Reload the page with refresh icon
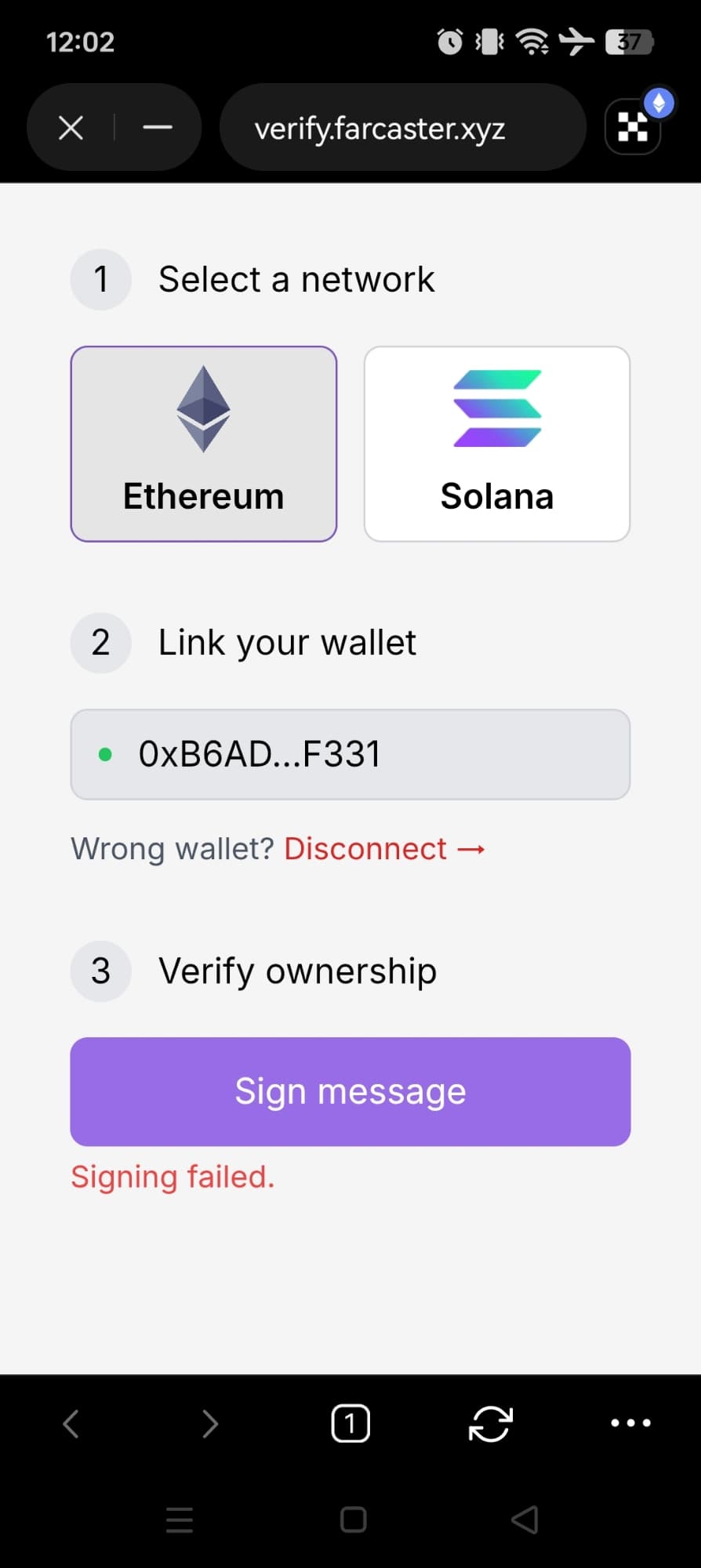701x1568 pixels. 491,1424
